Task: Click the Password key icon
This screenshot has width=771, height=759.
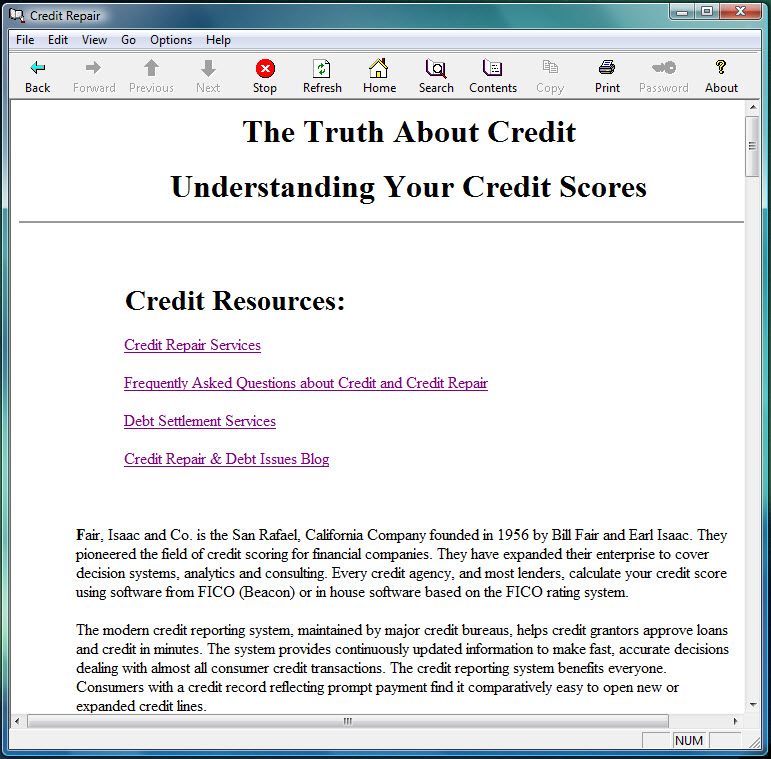Action: click(664, 67)
